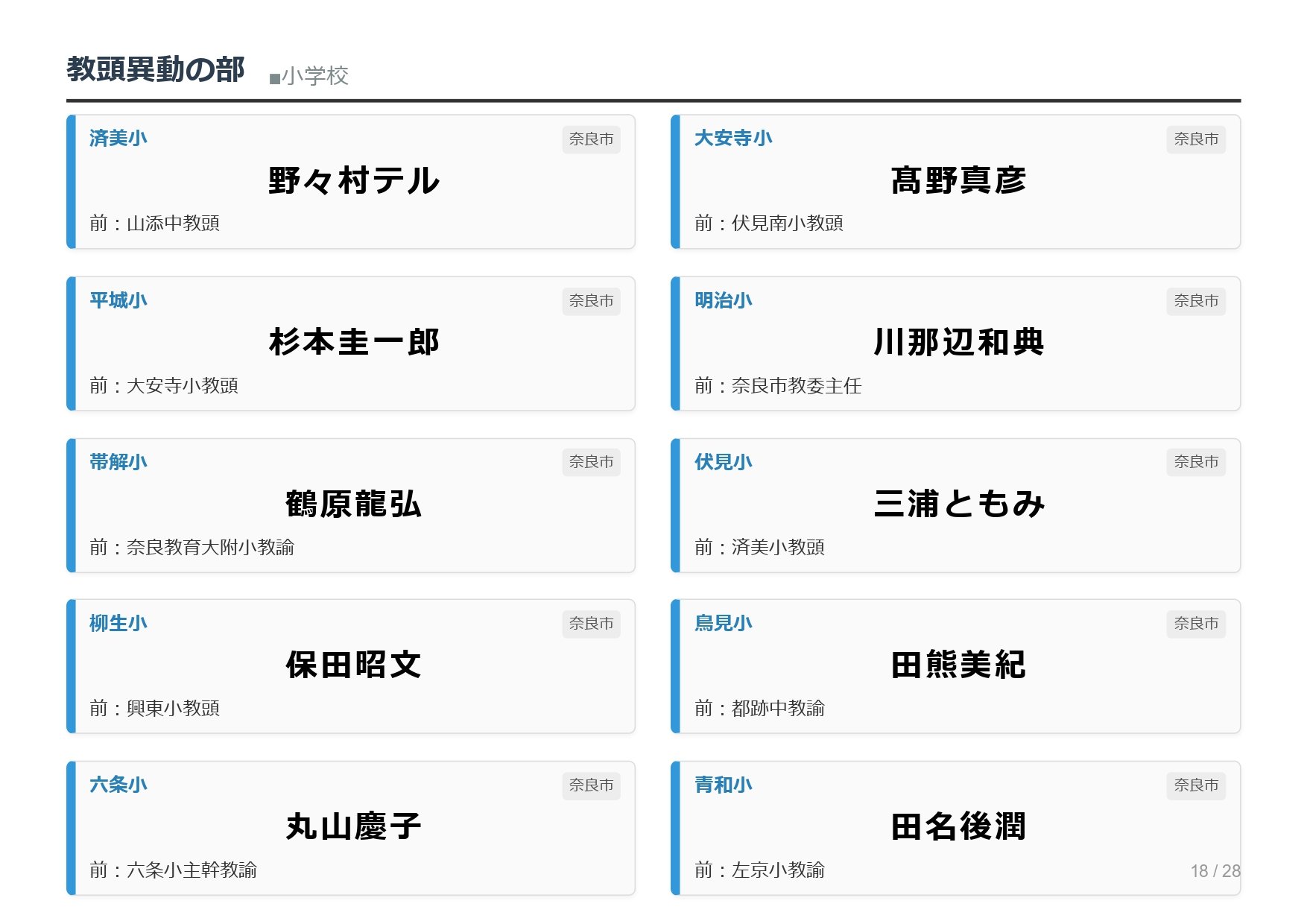The image size is (1307, 924).
Task: Click 奈良市 tag on 帯解小 card
Action: coord(591,462)
